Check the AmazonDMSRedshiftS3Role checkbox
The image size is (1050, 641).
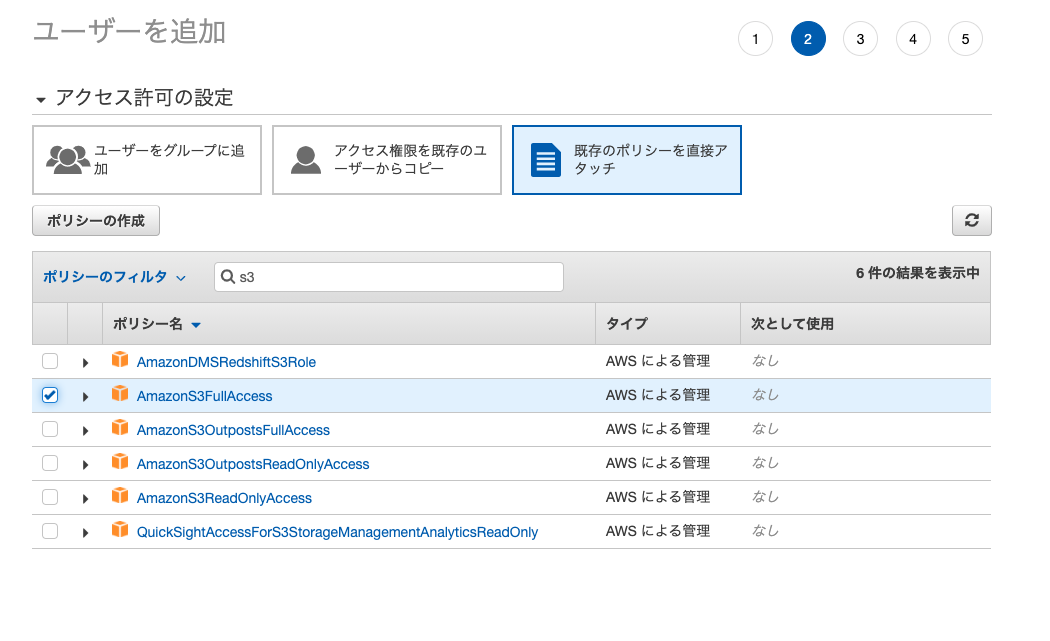(x=49, y=361)
